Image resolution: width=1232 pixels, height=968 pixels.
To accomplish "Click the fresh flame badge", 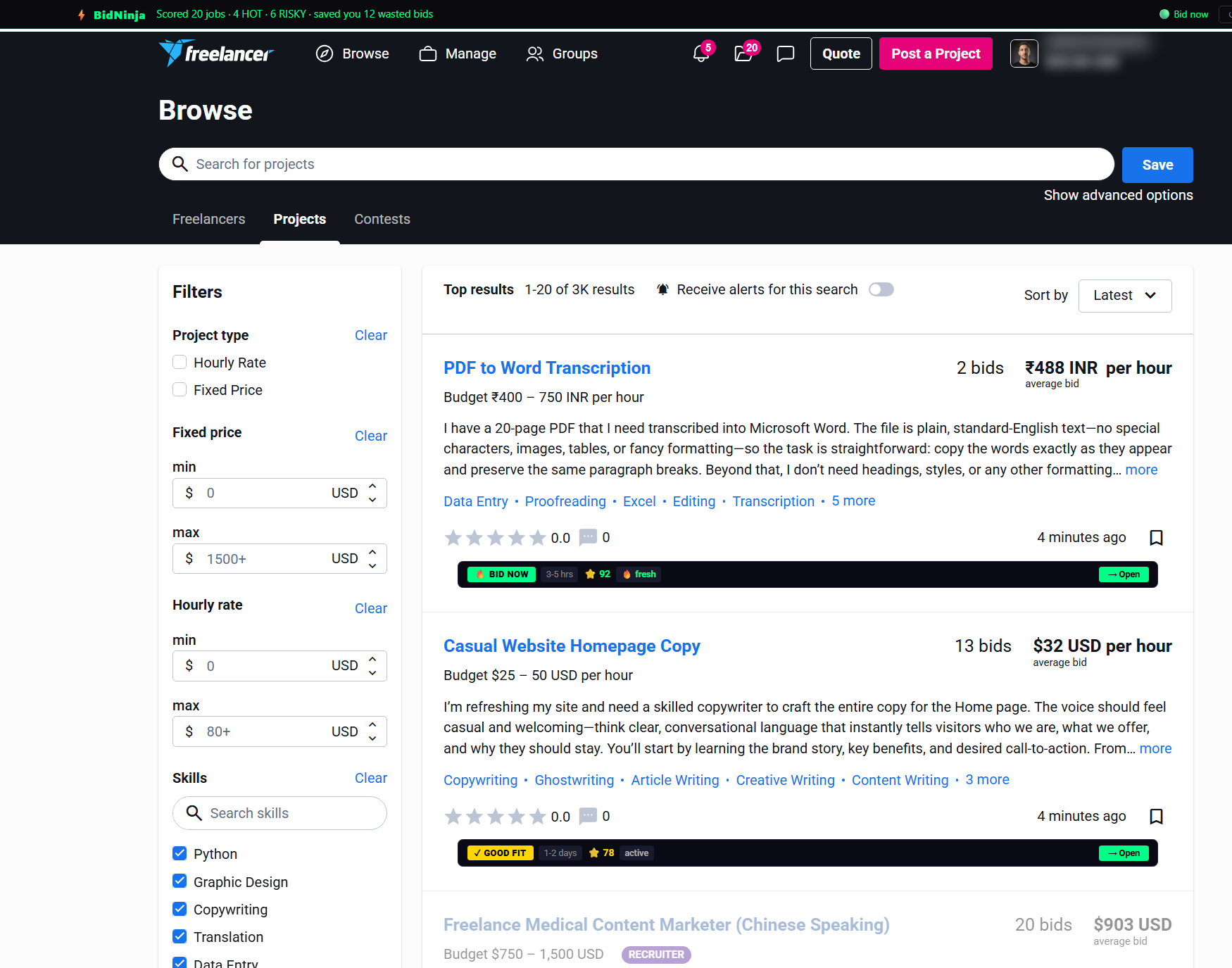I will pyautogui.click(x=639, y=574).
